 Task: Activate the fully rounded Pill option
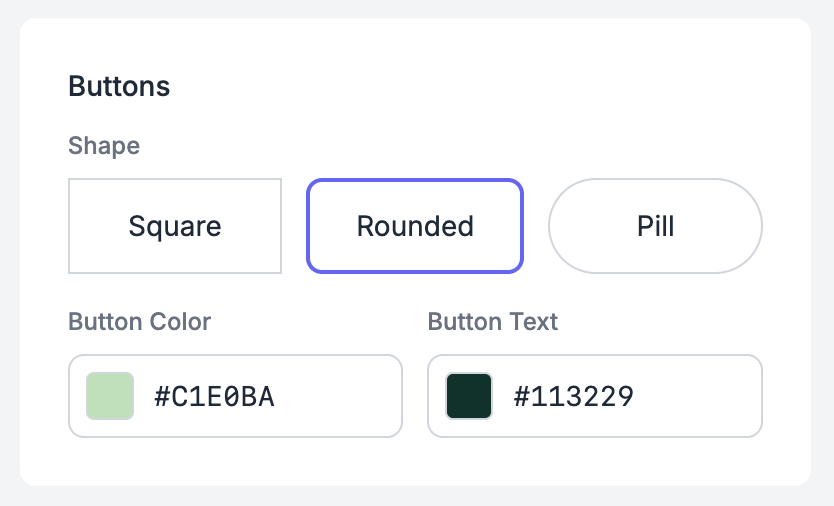click(x=655, y=226)
